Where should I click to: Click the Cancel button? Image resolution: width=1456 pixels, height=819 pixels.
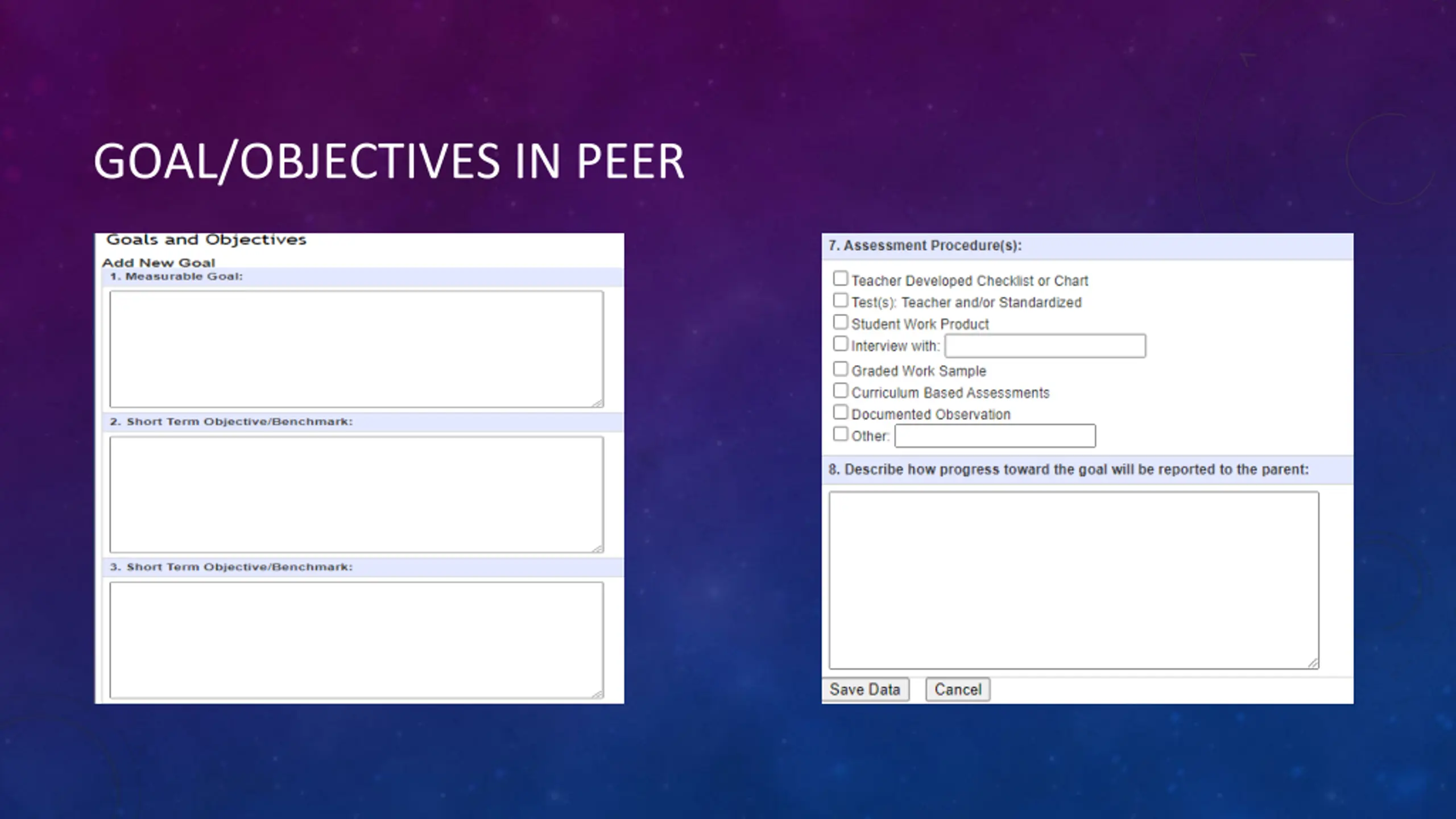pyautogui.click(x=958, y=690)
